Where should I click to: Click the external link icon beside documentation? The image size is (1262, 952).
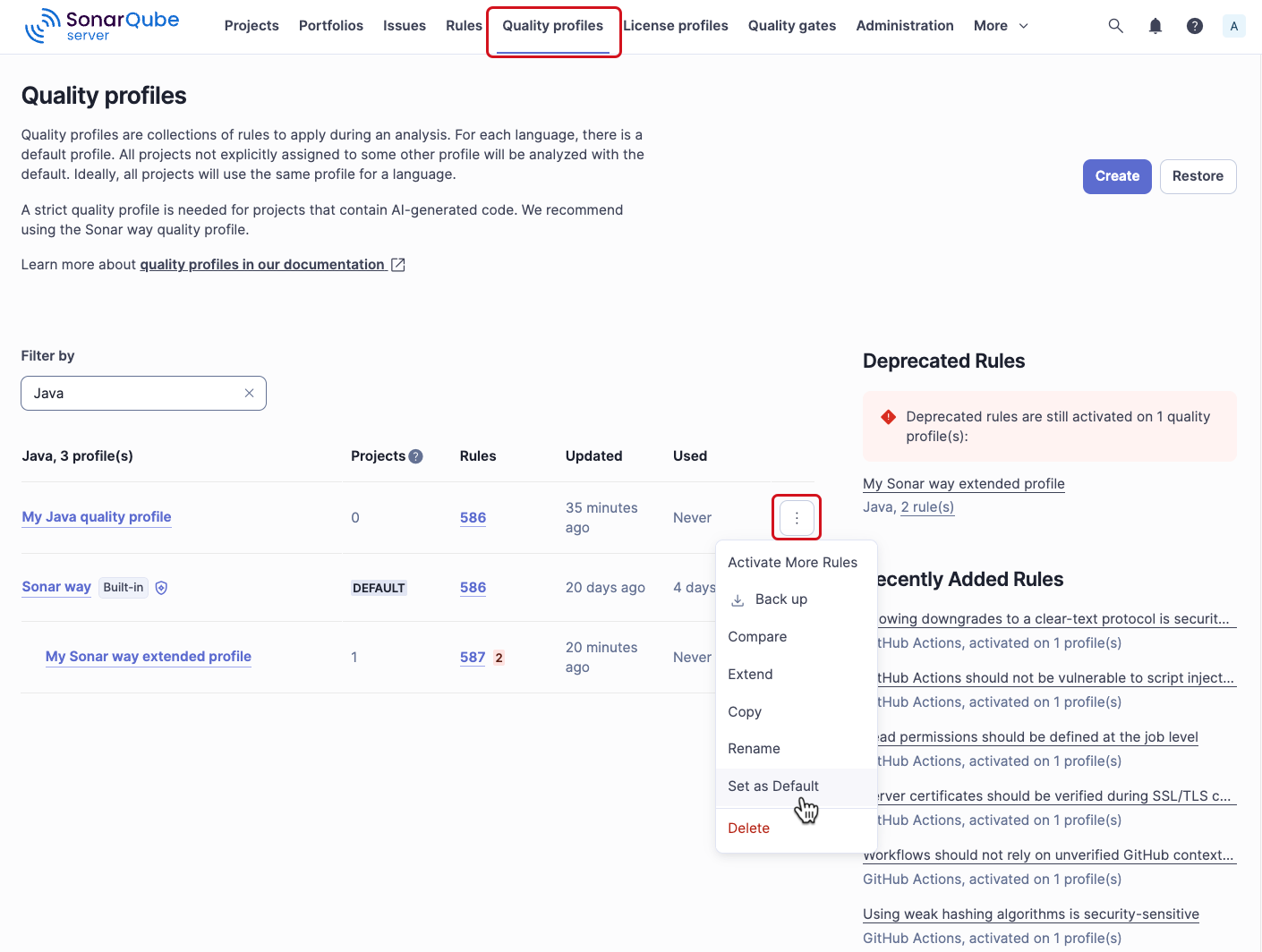[x=398, y=265]
